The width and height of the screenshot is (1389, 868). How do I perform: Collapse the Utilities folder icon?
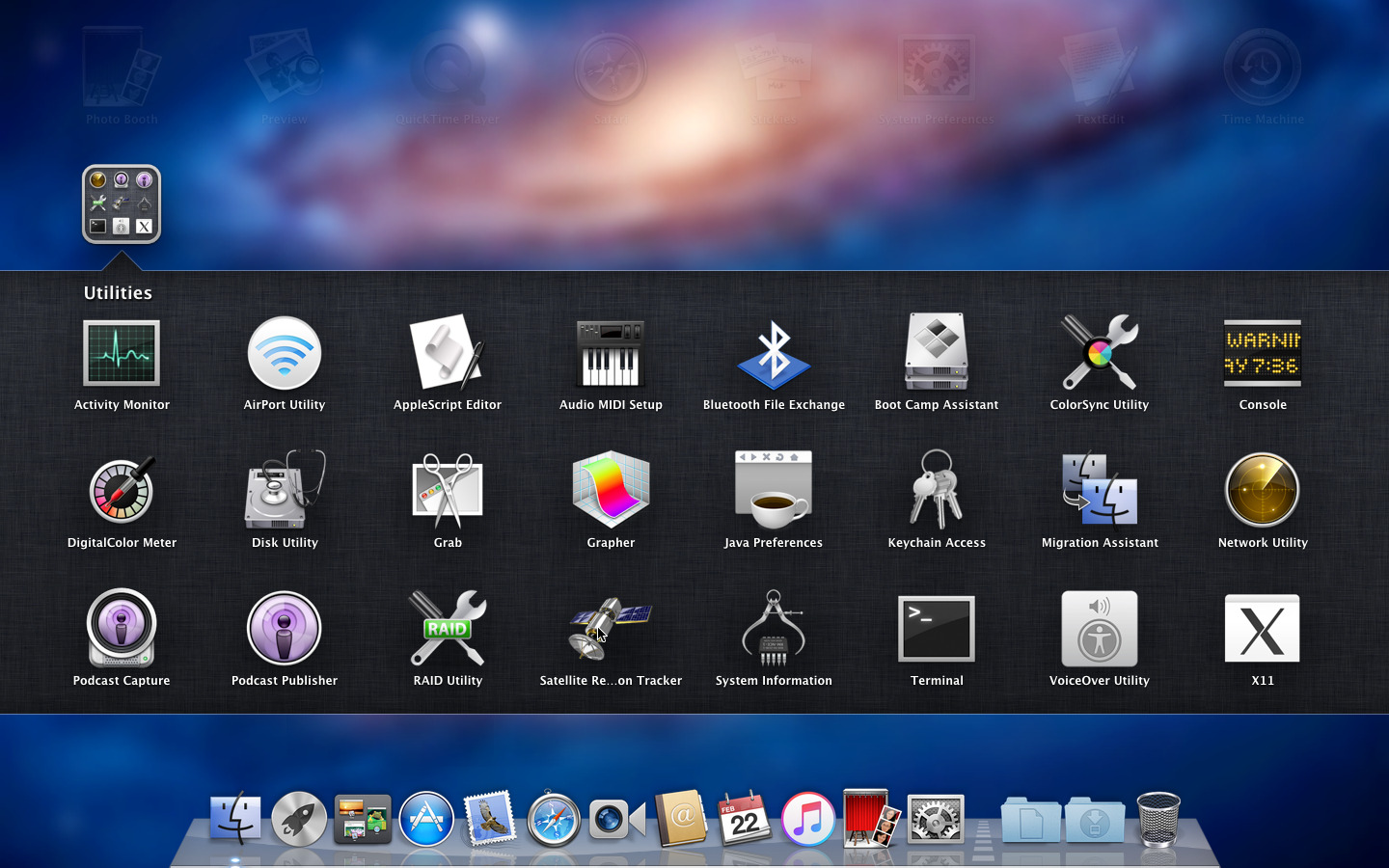click(122, 204)
